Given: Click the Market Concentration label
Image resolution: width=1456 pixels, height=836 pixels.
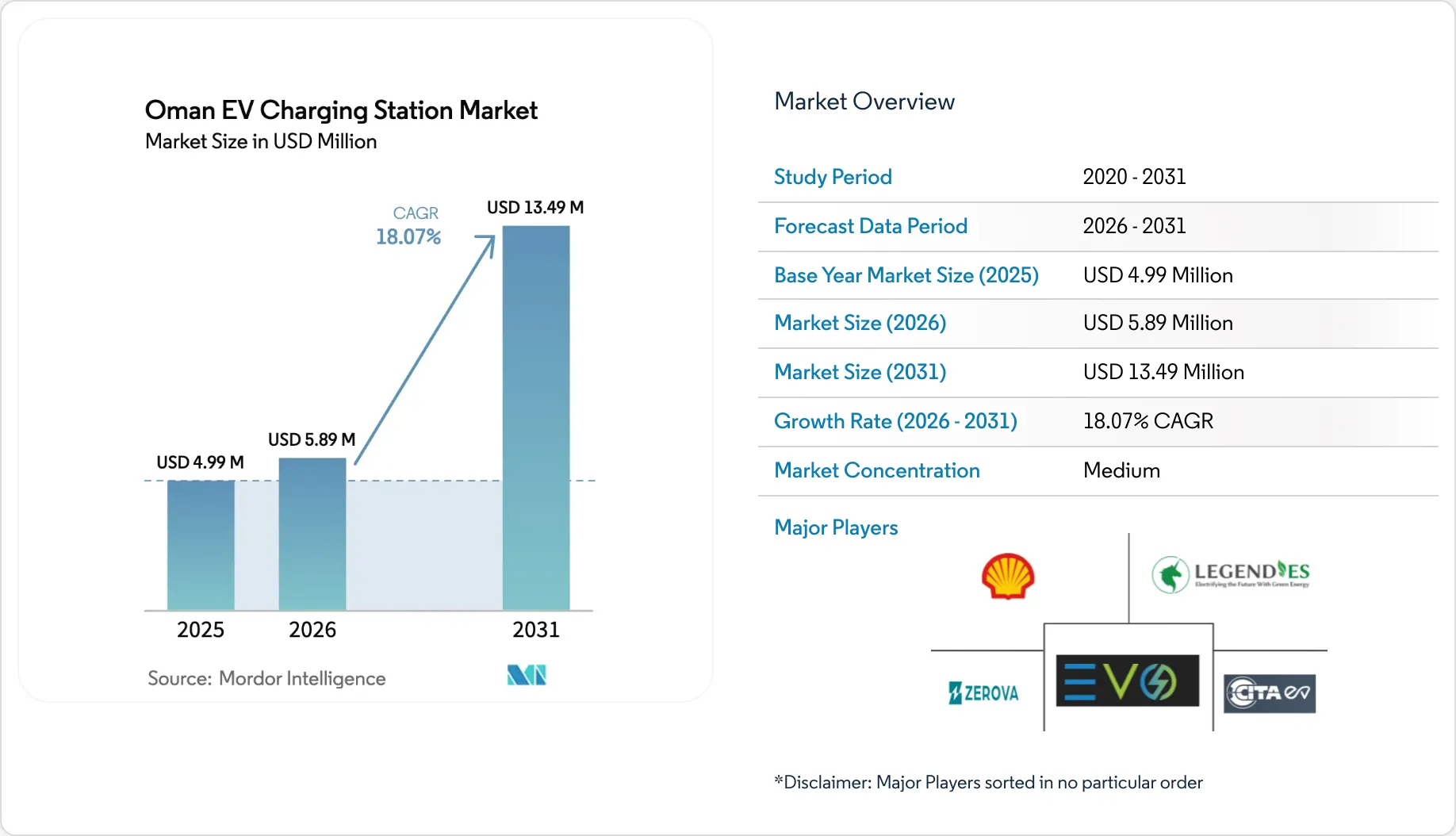Looking at the screenshot, I should [877, 470].
